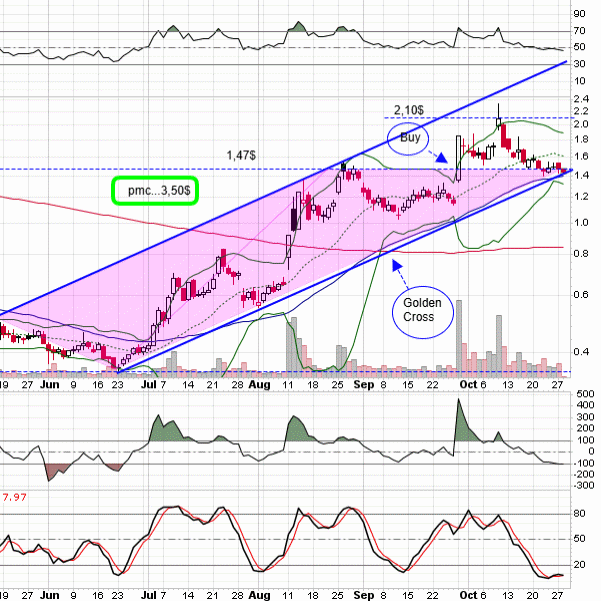Click the 0.4 price axis label
Screen dimensions: 601x601
point(581,351)
